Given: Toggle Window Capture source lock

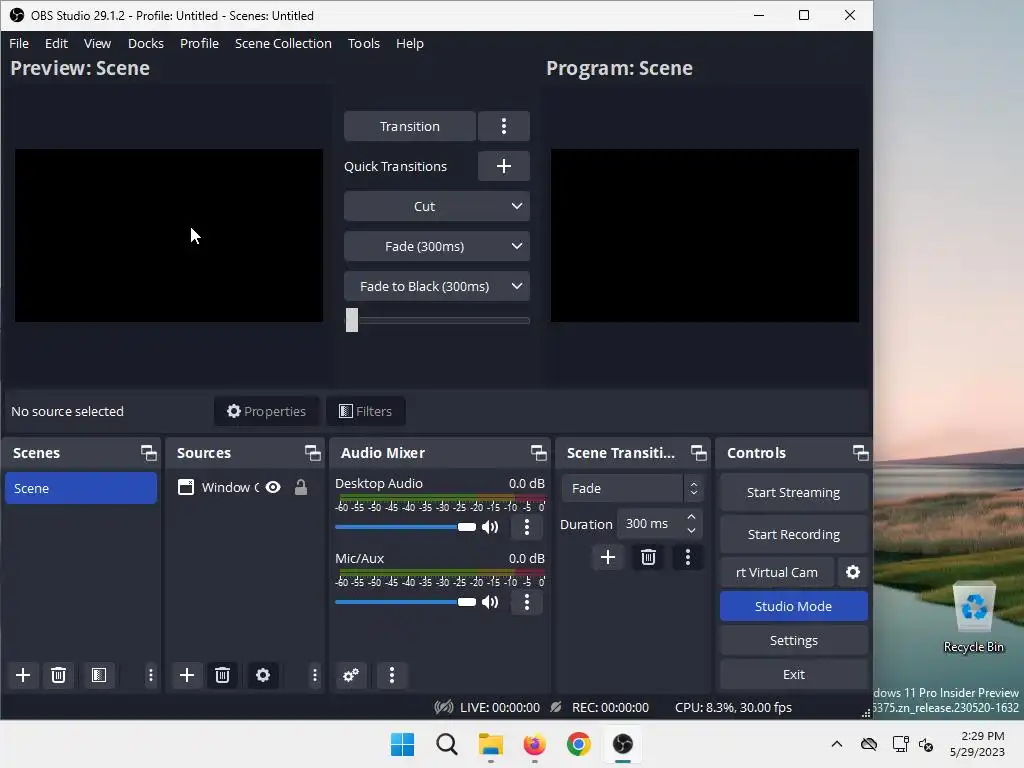Looking at the screenshot, I should pos(301,487).
